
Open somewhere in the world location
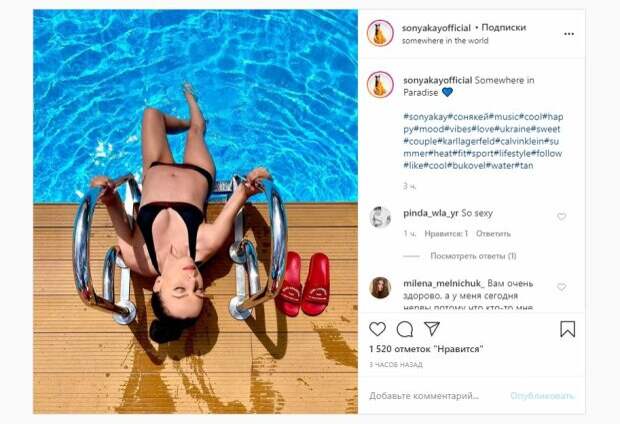445,40
